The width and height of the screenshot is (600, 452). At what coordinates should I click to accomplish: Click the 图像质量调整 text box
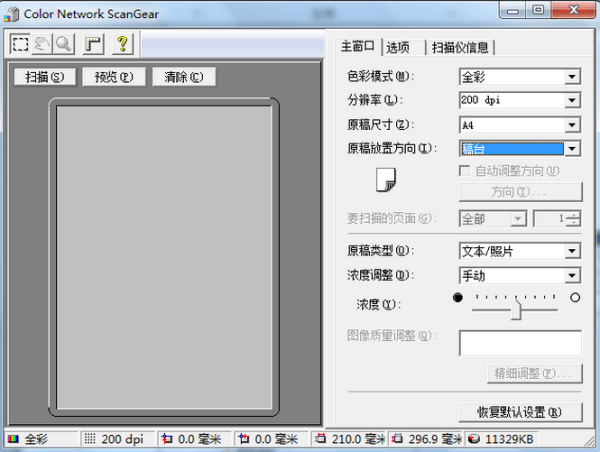point(520,343)
